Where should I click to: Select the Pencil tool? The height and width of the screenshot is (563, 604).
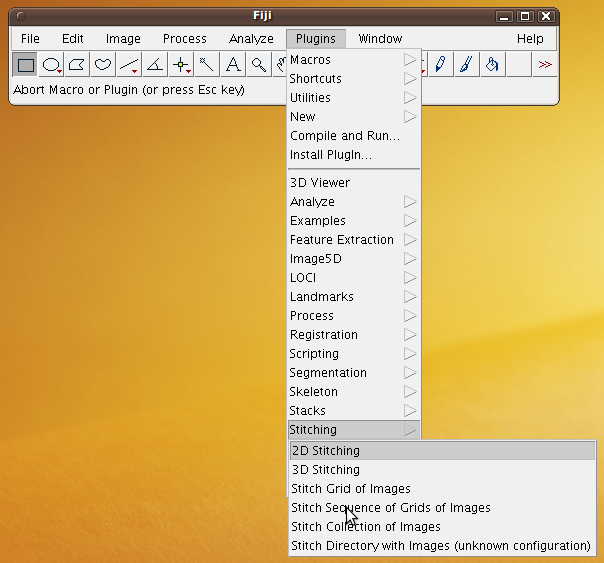[x=441, y=64]
